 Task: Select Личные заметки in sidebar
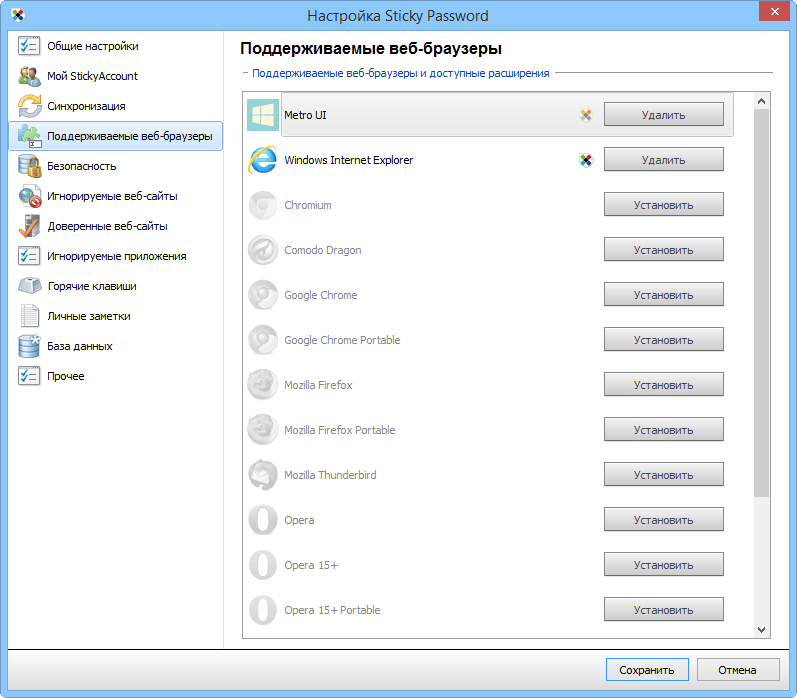pos(115,316)
